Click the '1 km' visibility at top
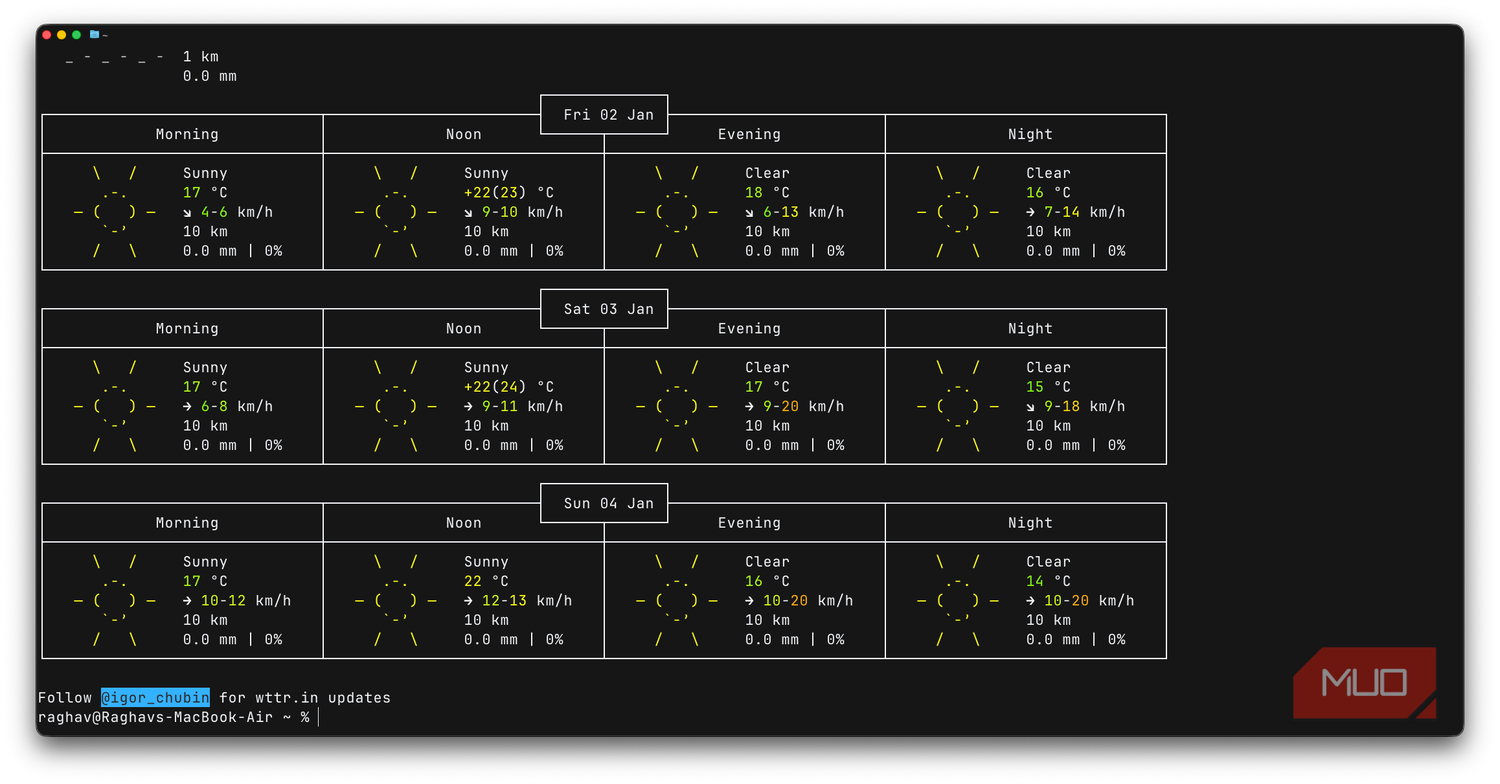Image resolution: width=1500 pixels, height=784 pixels. [201, 57]
